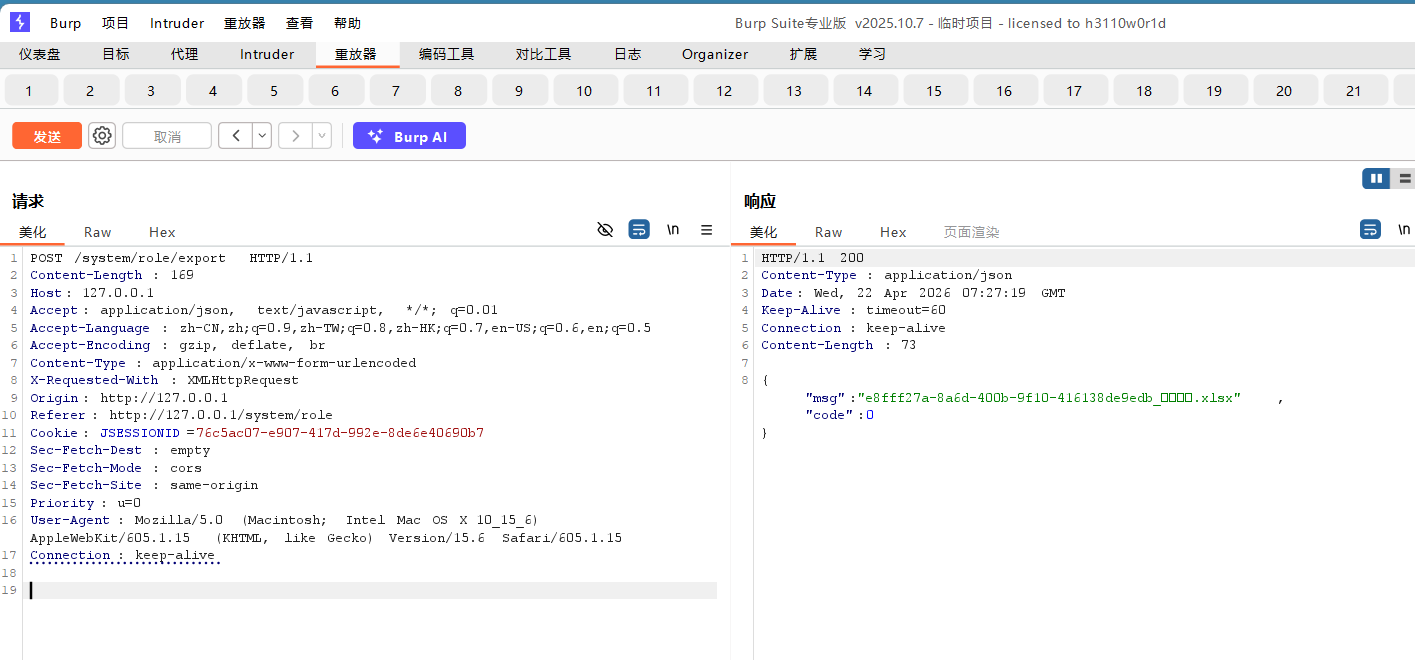Select repeater tab 9

point(518,91)
